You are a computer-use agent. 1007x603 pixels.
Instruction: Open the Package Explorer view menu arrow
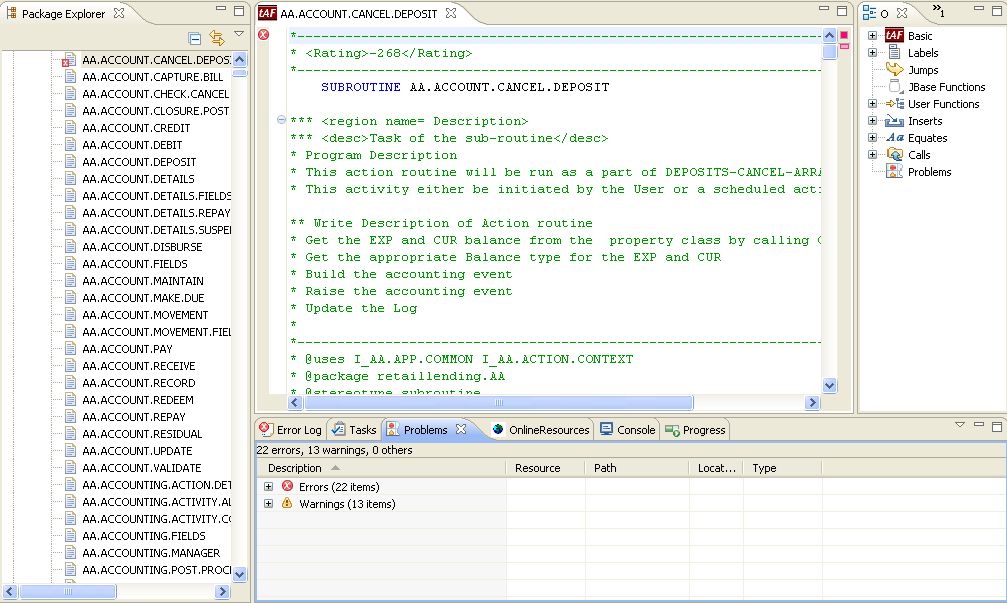239,35
